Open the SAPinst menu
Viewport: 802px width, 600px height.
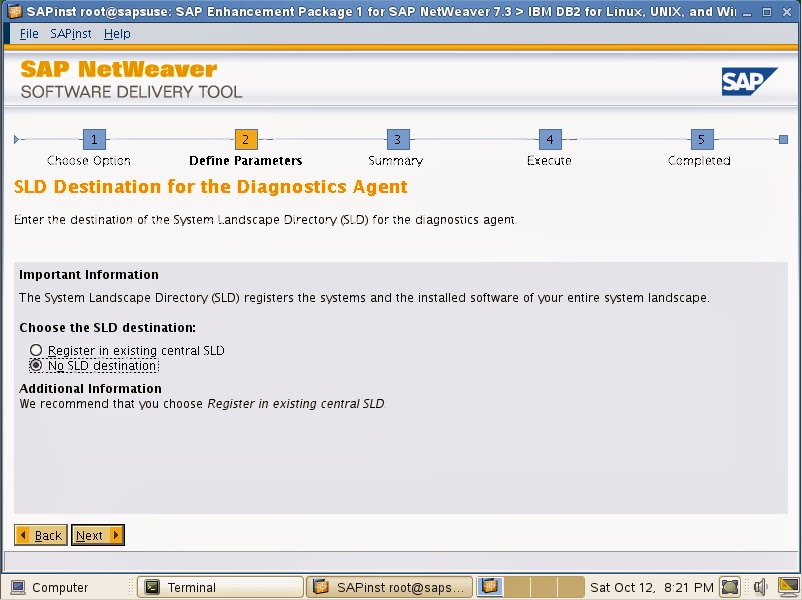pyautogui.click(x=70, y=33)
